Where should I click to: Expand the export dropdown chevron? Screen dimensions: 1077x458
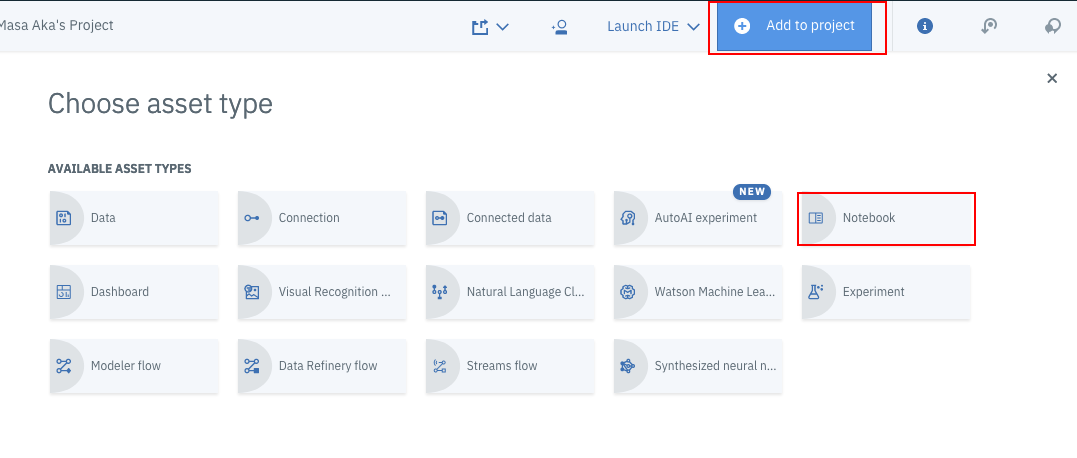coord(502,27)
